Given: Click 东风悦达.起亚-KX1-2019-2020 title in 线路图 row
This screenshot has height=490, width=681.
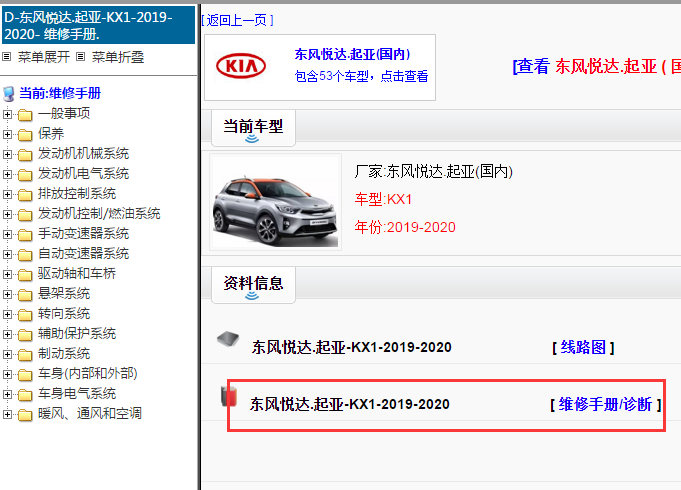Looking at the screenshot, I should click(x=352, y=347).
